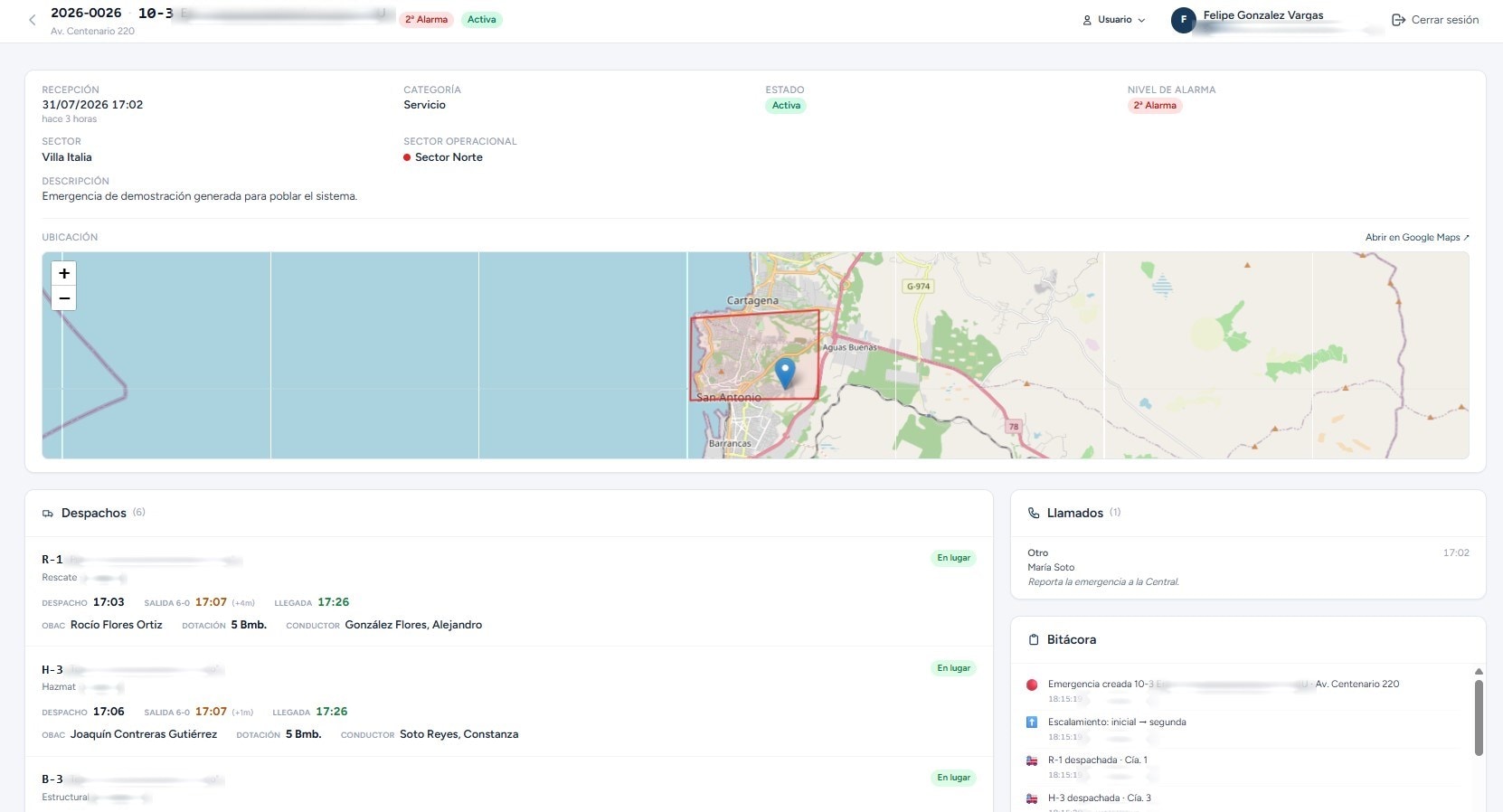Click the Servicio category value

(424, 105)
